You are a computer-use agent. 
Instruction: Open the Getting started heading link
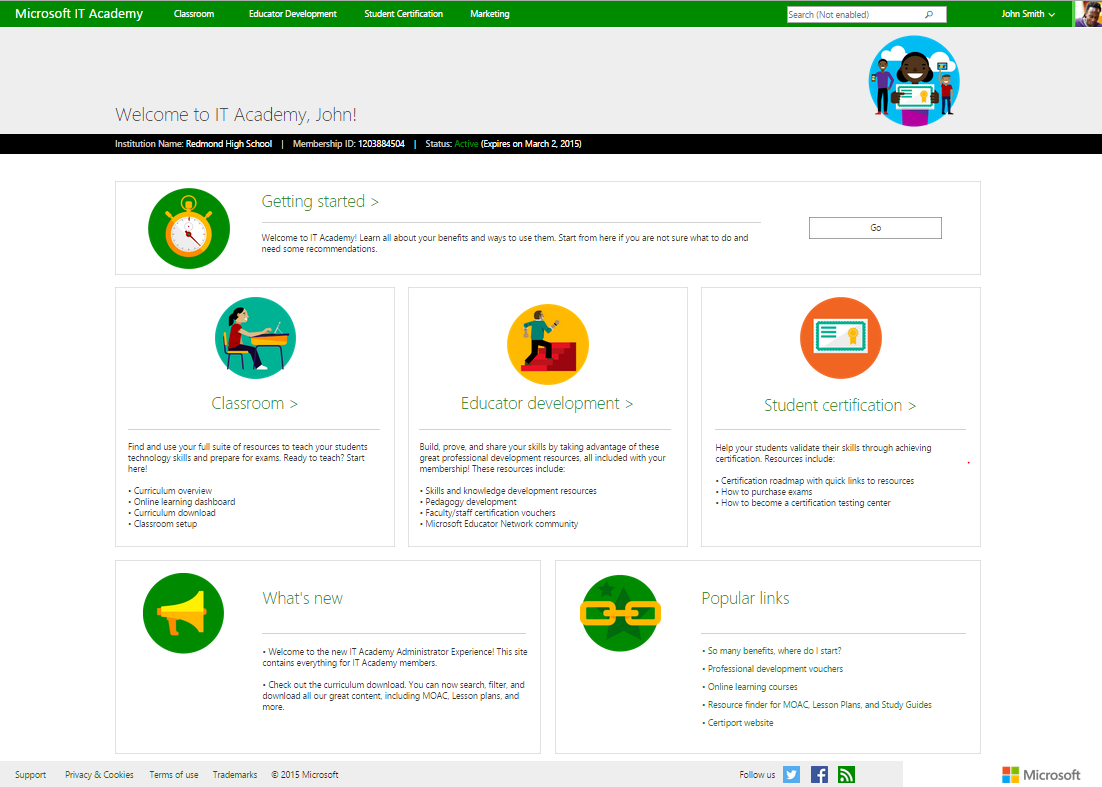point(320,202)
